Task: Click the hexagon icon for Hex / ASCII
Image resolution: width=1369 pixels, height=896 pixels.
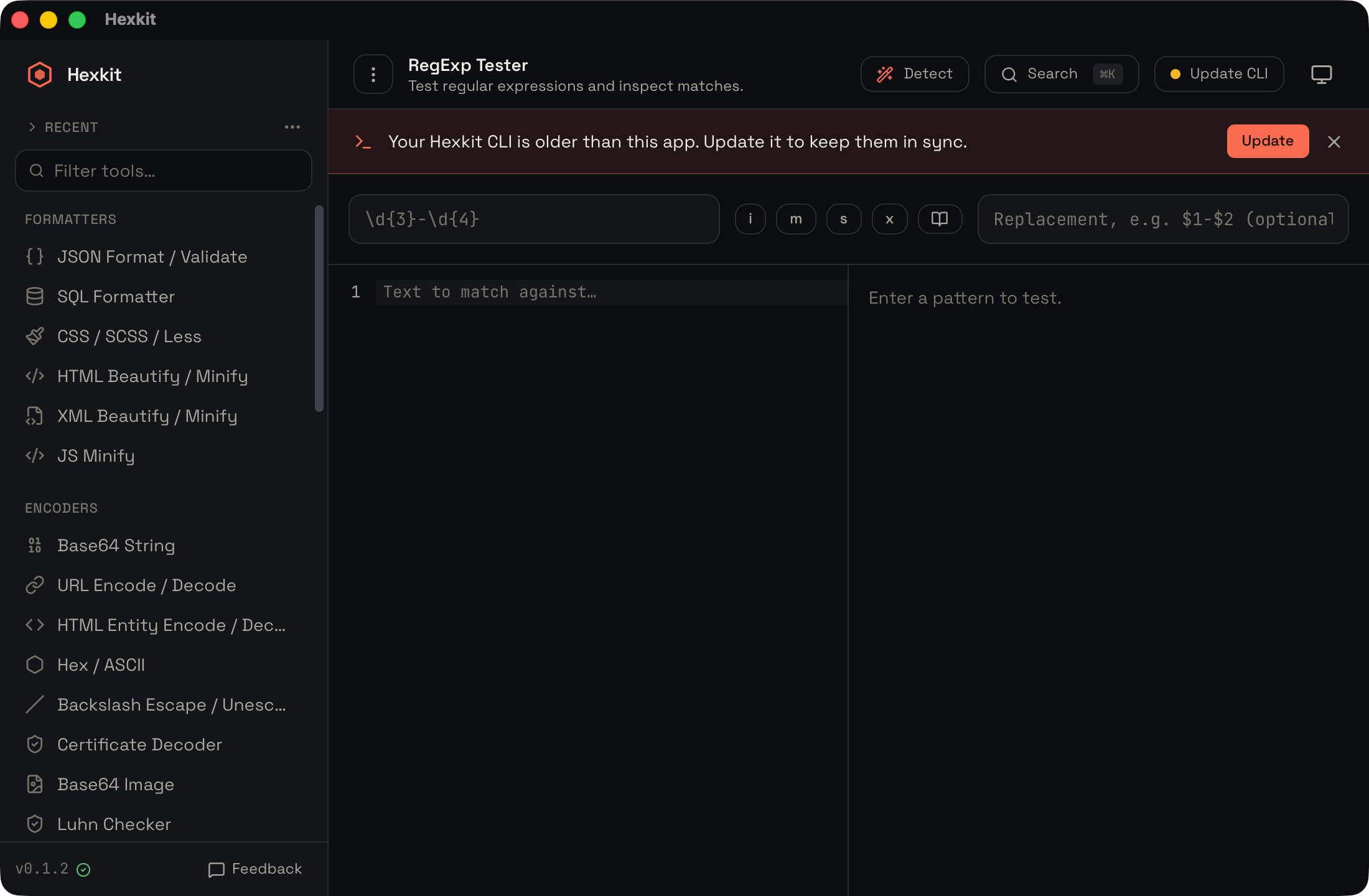Action: tap(35, 665)
